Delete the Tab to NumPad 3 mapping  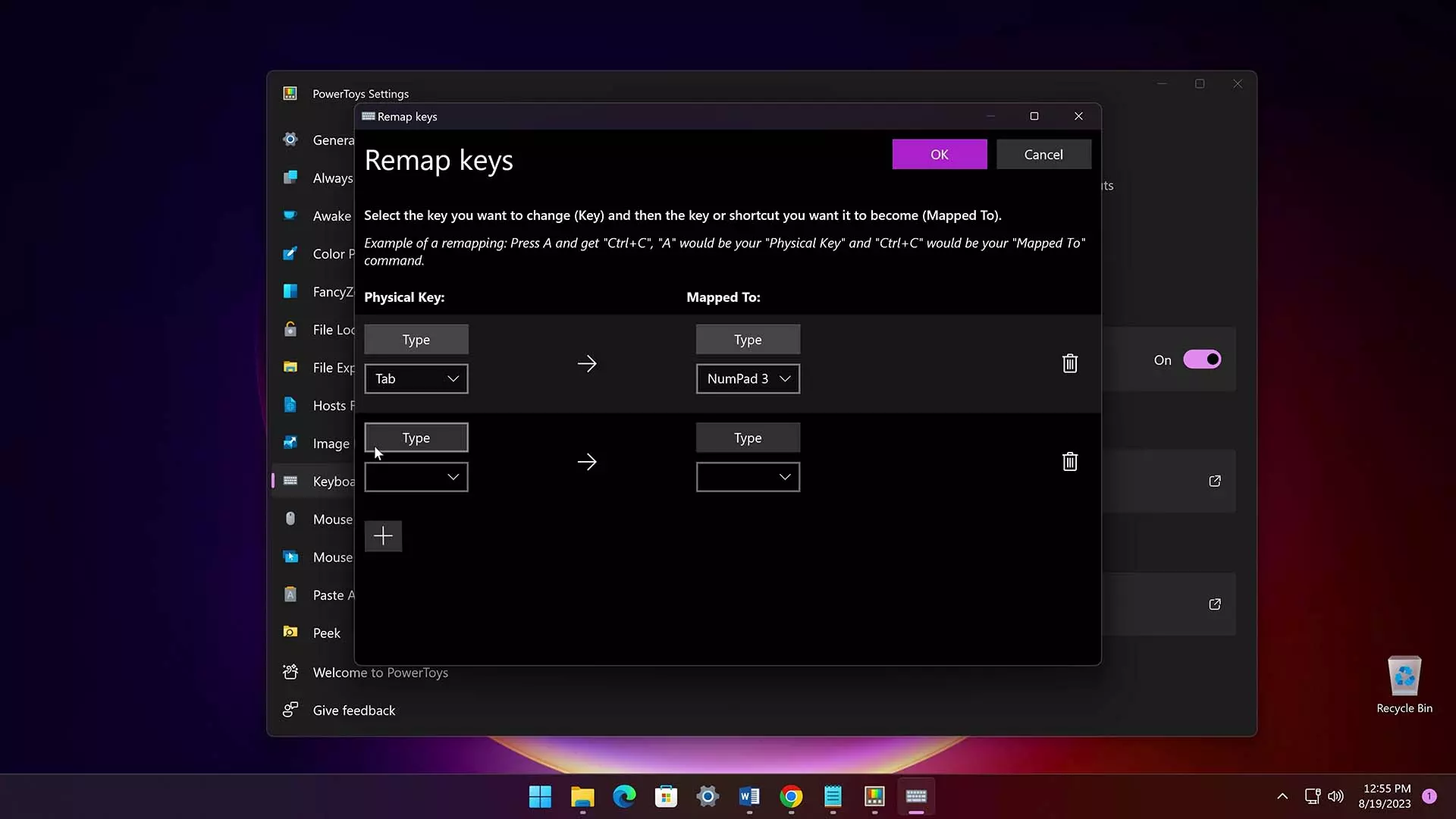click(1069, 363)
